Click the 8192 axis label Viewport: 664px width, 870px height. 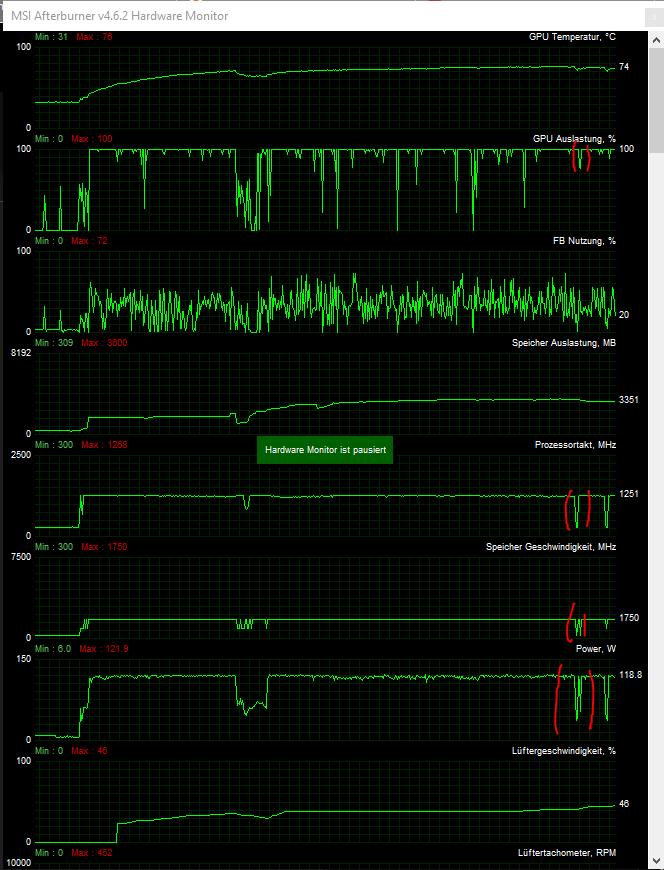(x=21, y=353)
